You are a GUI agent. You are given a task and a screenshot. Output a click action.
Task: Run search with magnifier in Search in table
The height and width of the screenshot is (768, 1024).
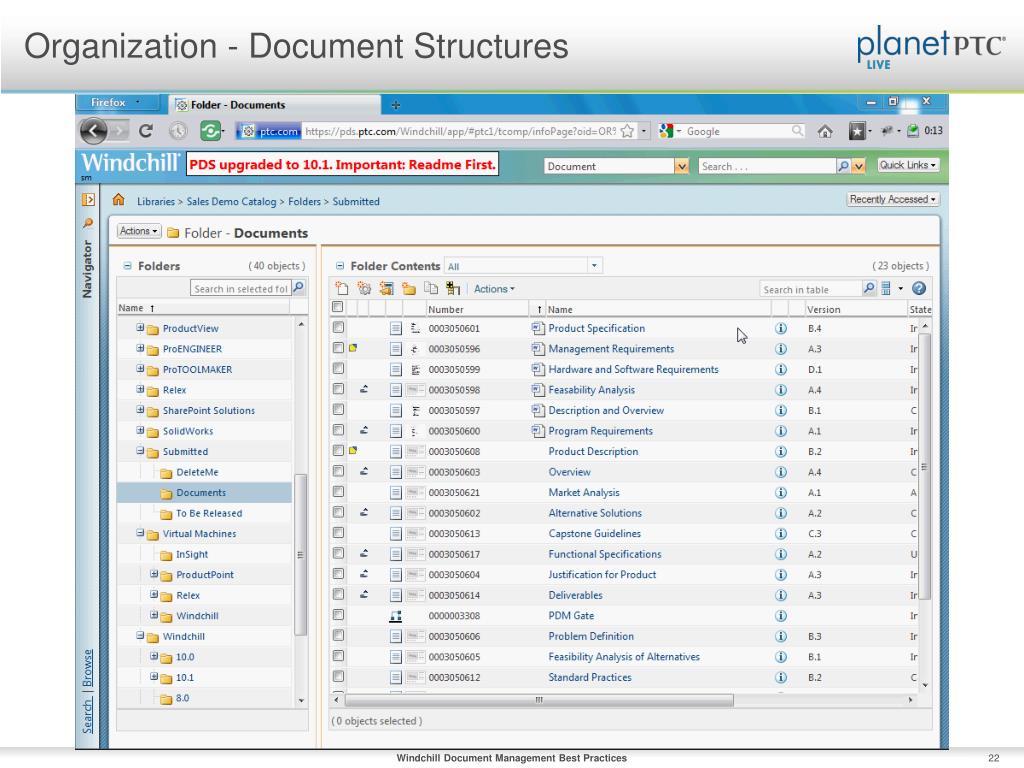(869, 288)
